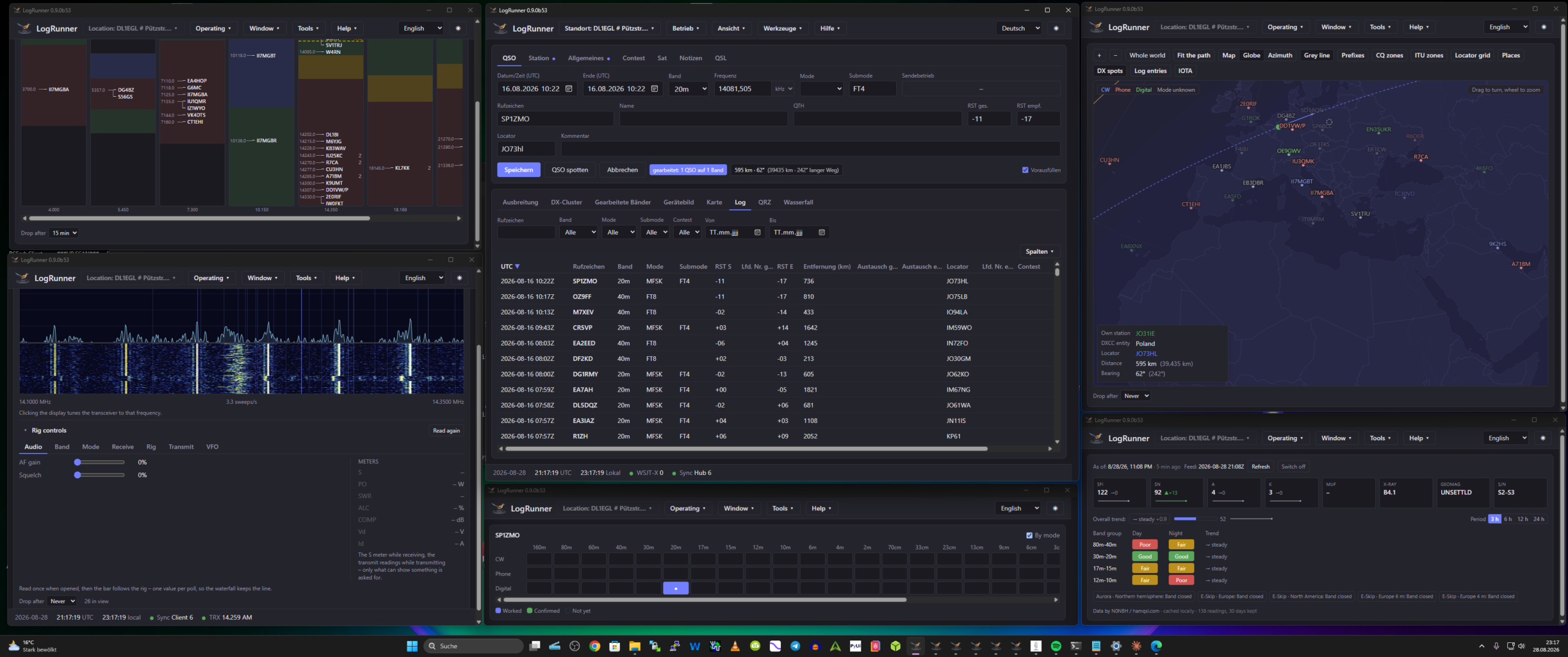1568x657 pixels.
Task: Open the calendar icon of the Bis filter
Action: 822,232
